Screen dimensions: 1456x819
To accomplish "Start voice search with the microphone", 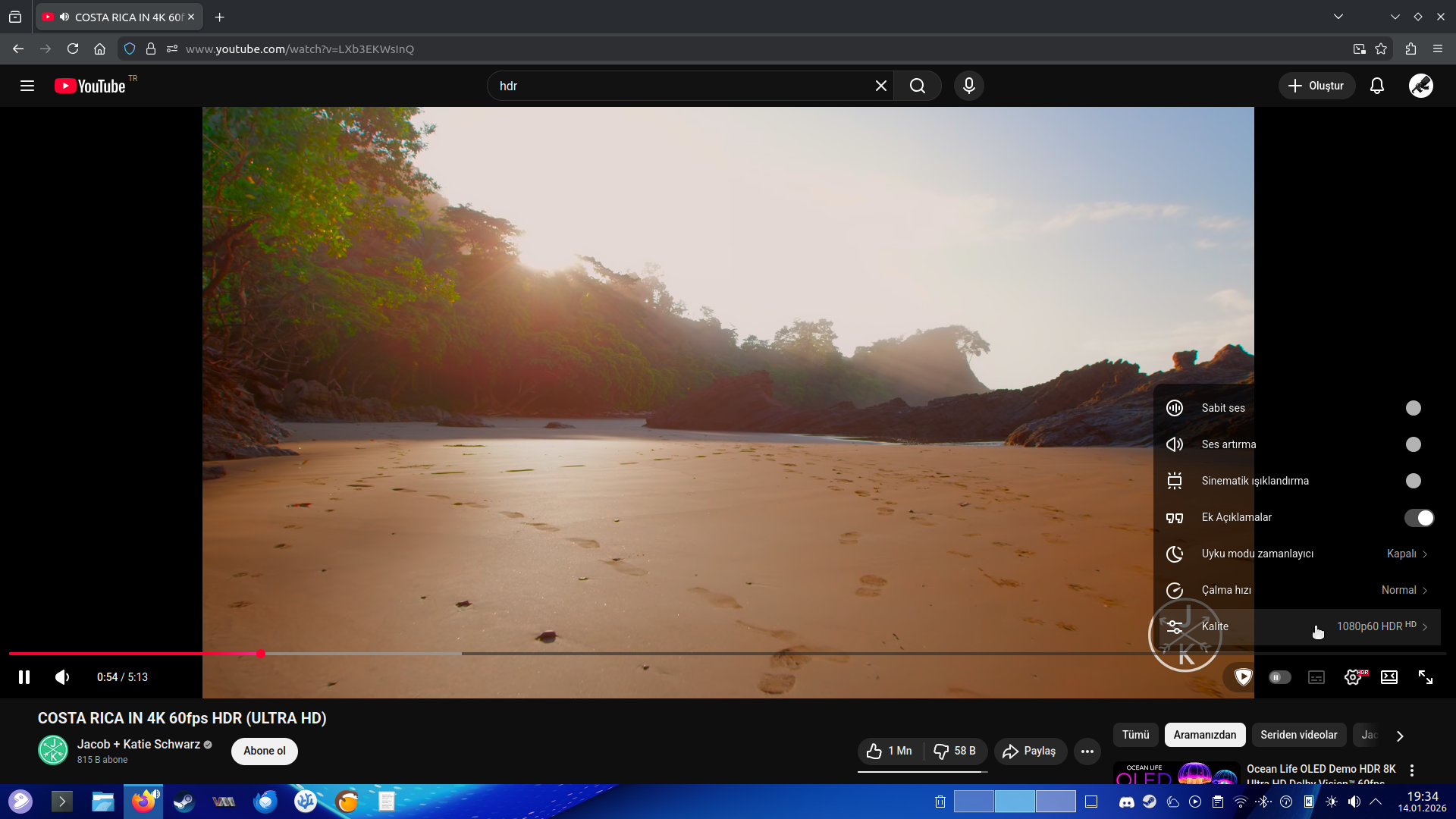I will 969,86.
